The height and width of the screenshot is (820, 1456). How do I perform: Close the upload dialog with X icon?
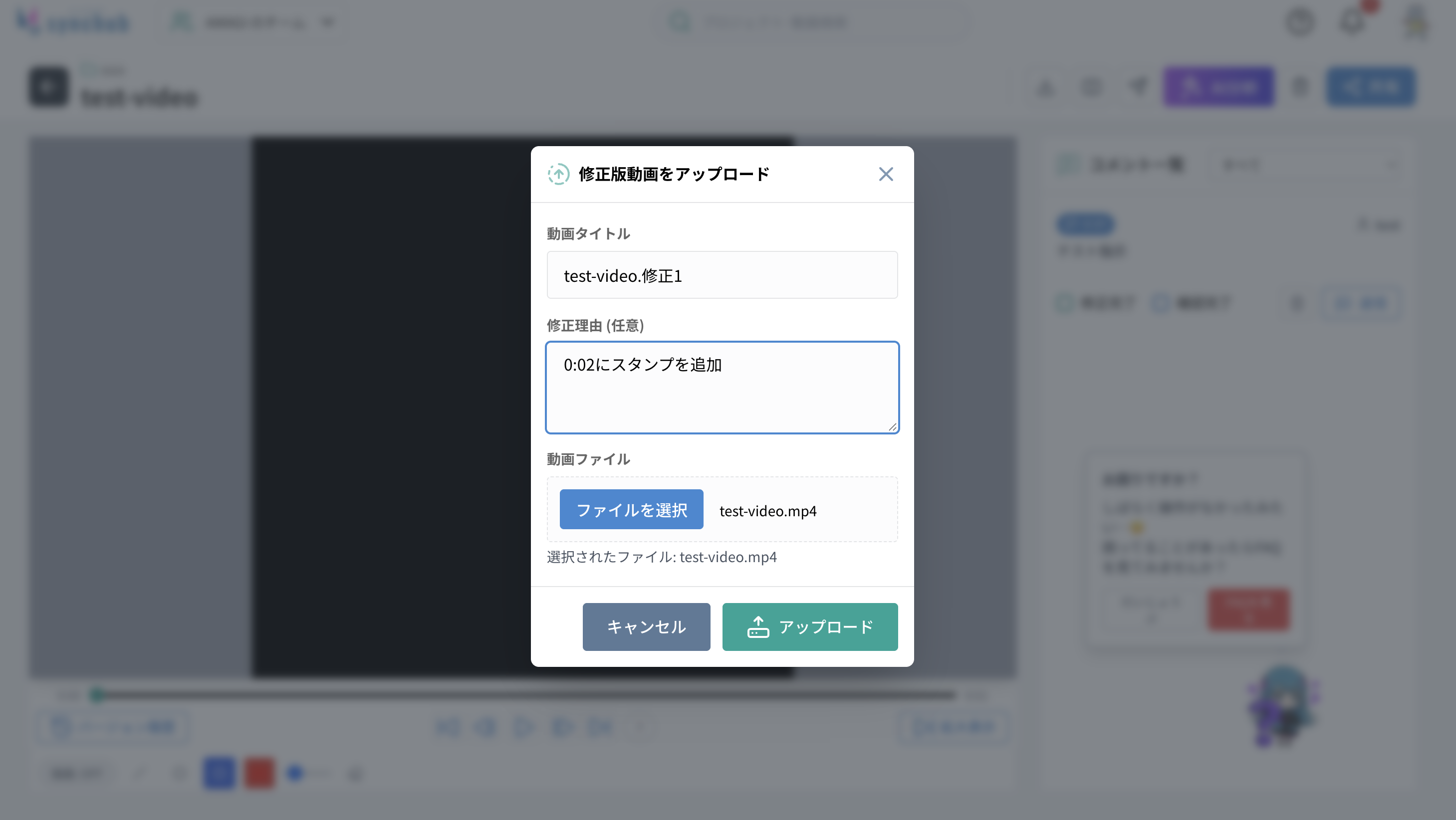pyautogui.click(x=886, y=174)
